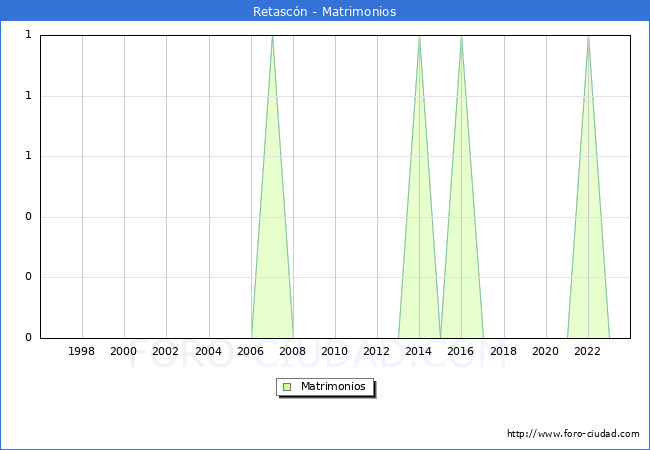This screenshot has width=650, height=450.
Task: Click the 2004 x-axis year label
Action: click(x=208, y=351)
